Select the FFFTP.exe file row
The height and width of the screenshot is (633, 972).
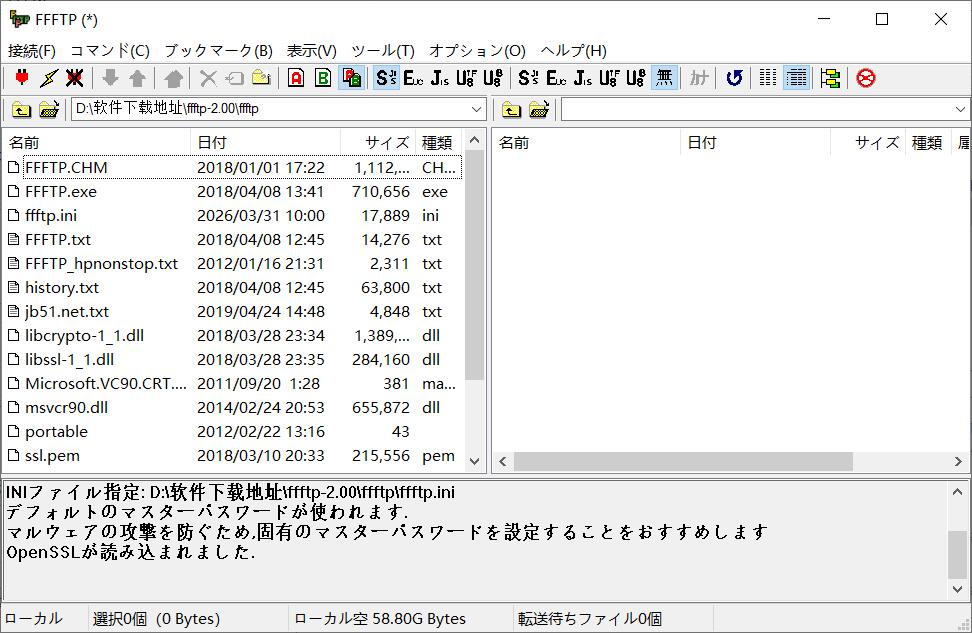coord(233,192)
